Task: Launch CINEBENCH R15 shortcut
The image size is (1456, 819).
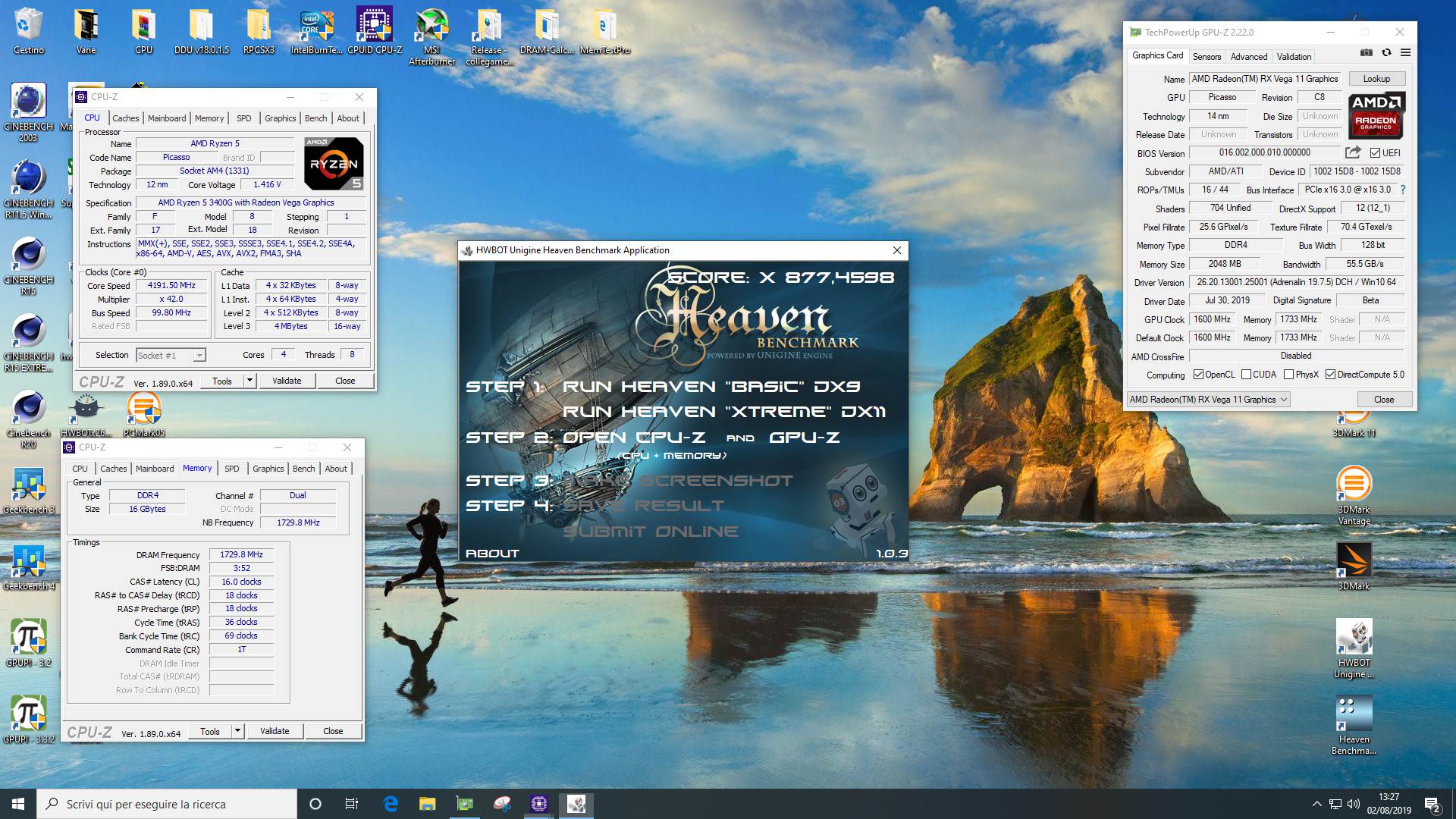Action: [29, 265]
